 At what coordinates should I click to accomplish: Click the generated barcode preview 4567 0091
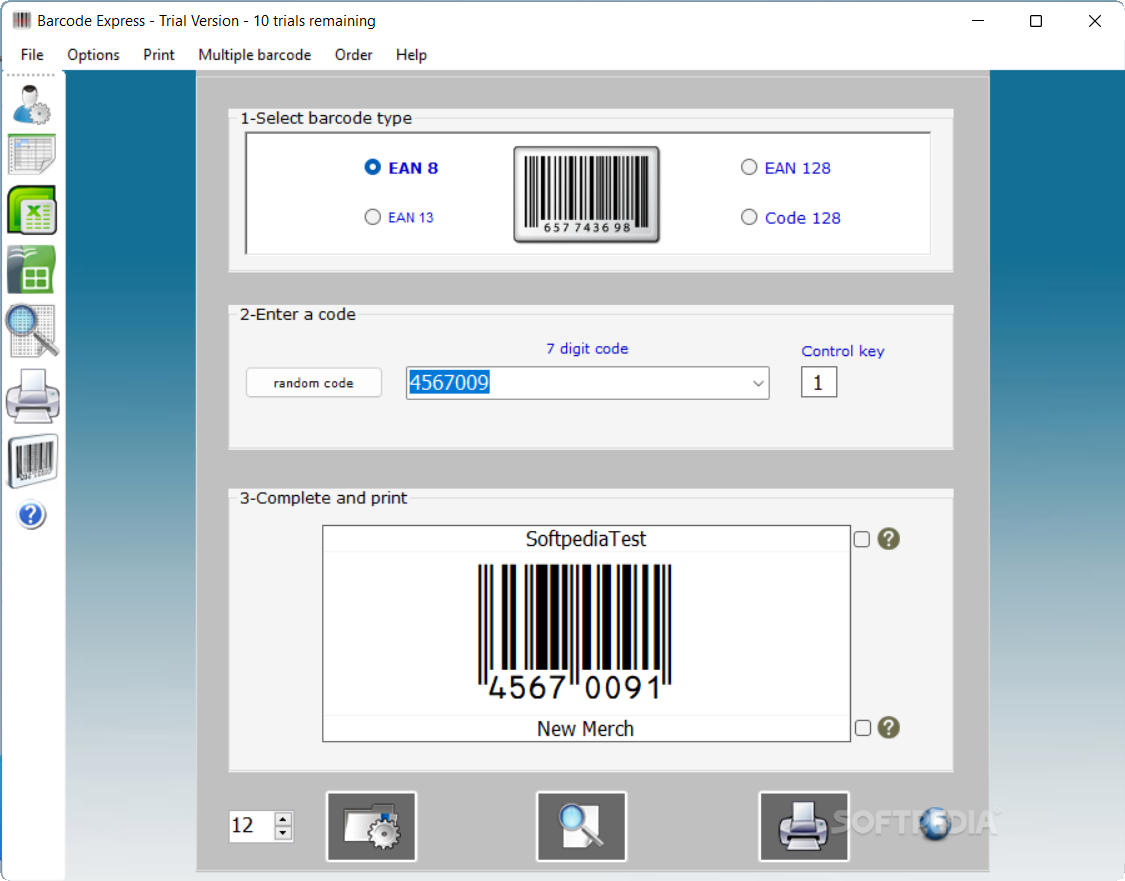tap(575, 632)
